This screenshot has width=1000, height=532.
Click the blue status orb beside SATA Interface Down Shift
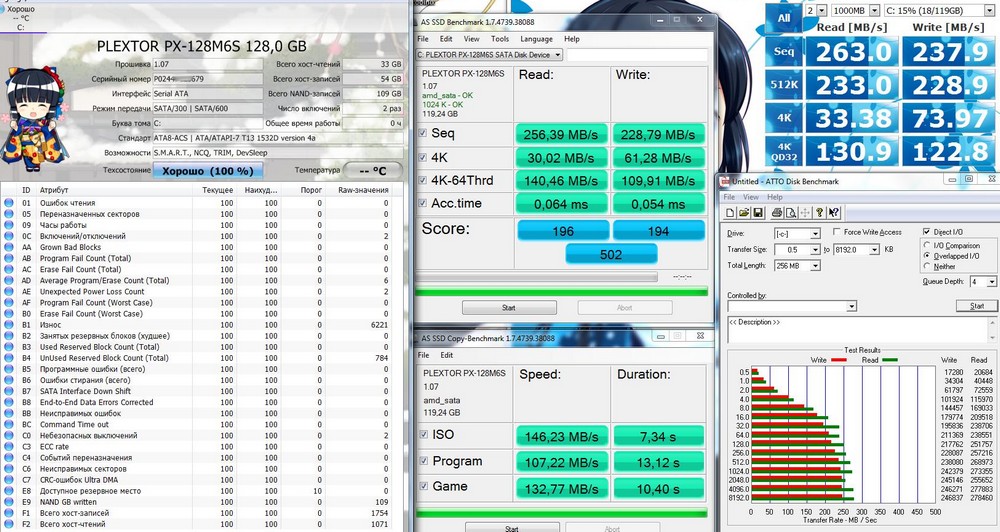pyautogui.click(x=9, y=391)
